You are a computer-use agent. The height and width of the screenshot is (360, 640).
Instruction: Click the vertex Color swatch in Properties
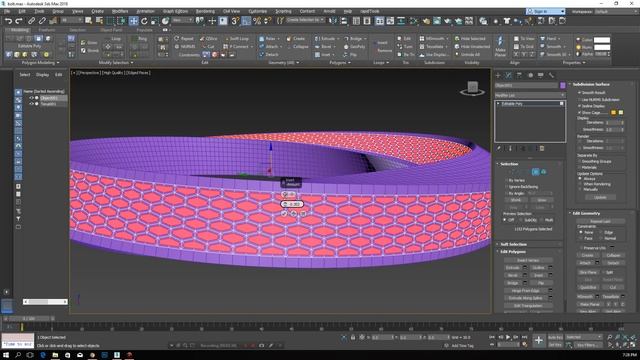[602, 40]
